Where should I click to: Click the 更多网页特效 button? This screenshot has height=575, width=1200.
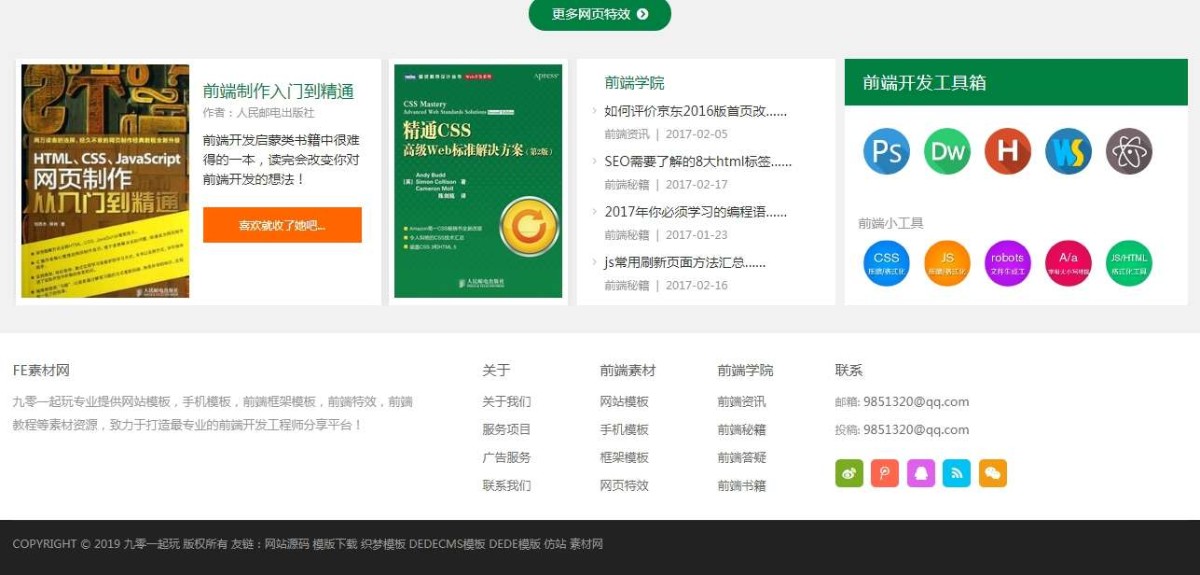599,14
